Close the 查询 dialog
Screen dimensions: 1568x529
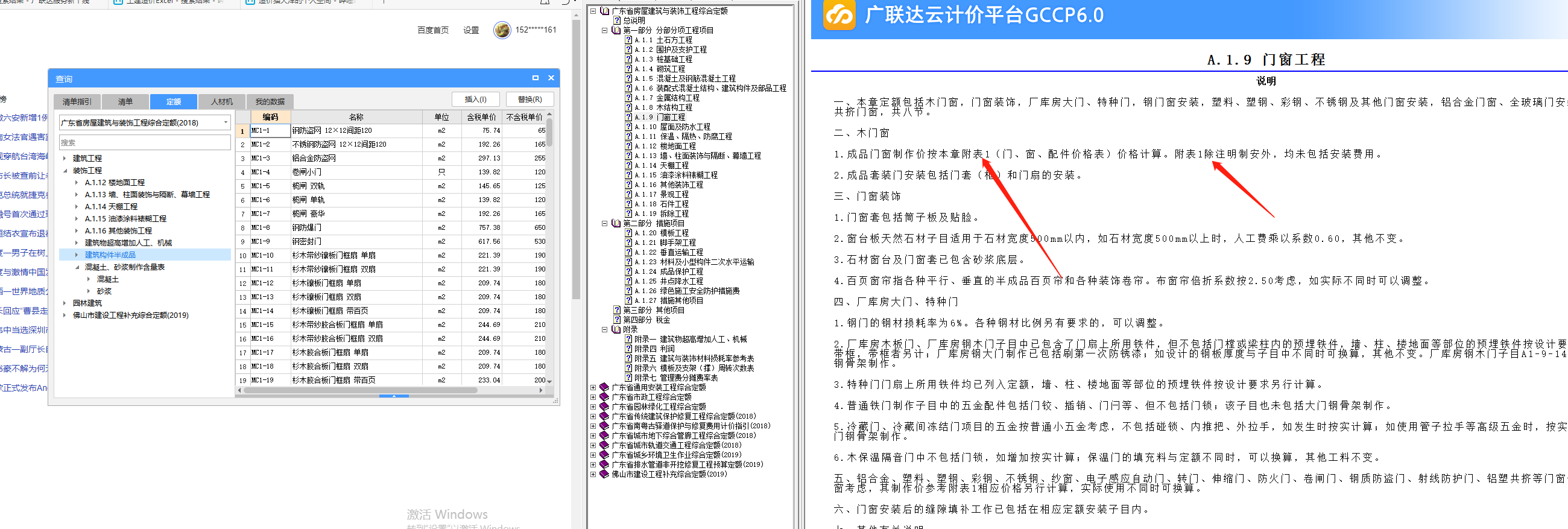551,78
